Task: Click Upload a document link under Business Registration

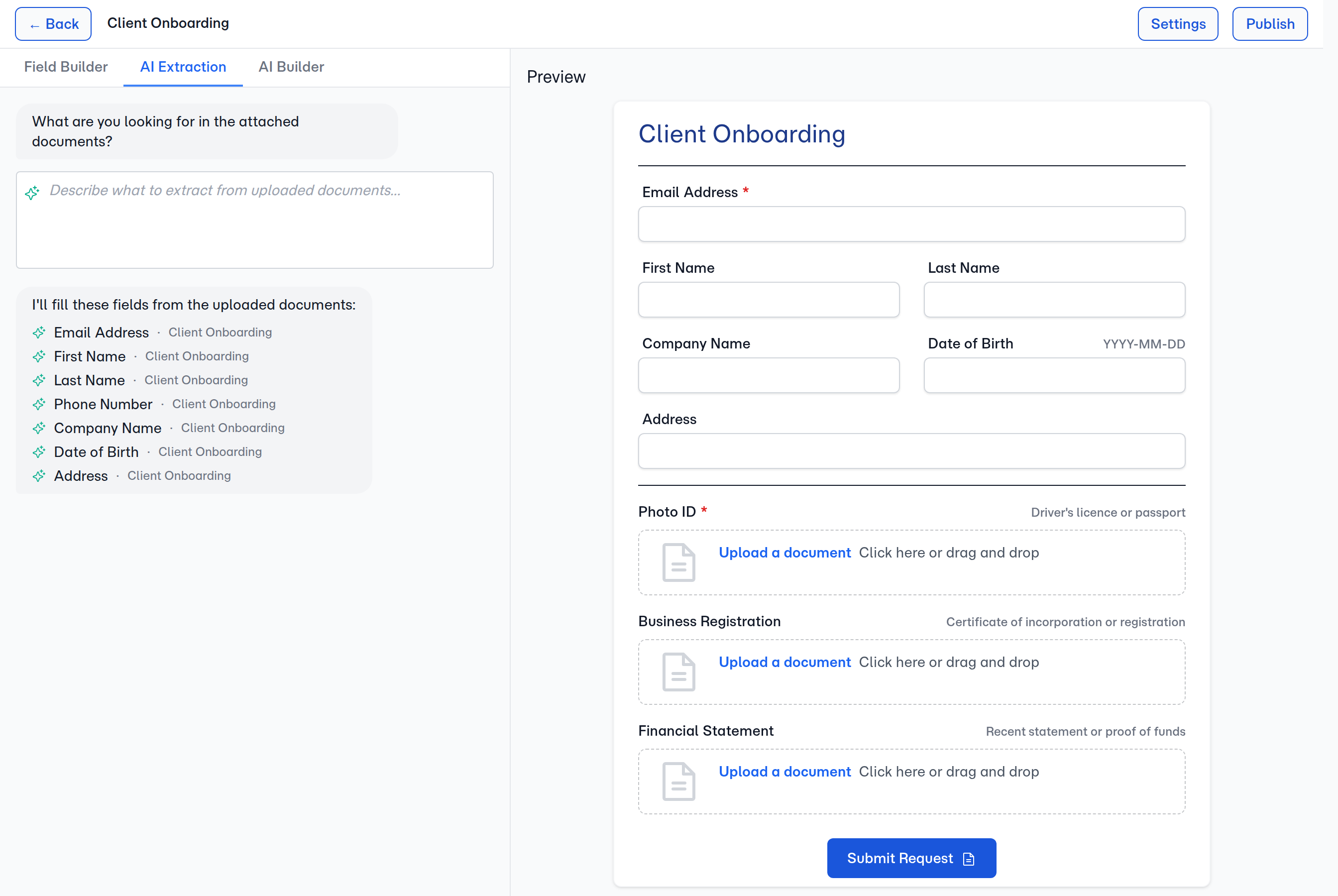Action: tap(784, 662)
